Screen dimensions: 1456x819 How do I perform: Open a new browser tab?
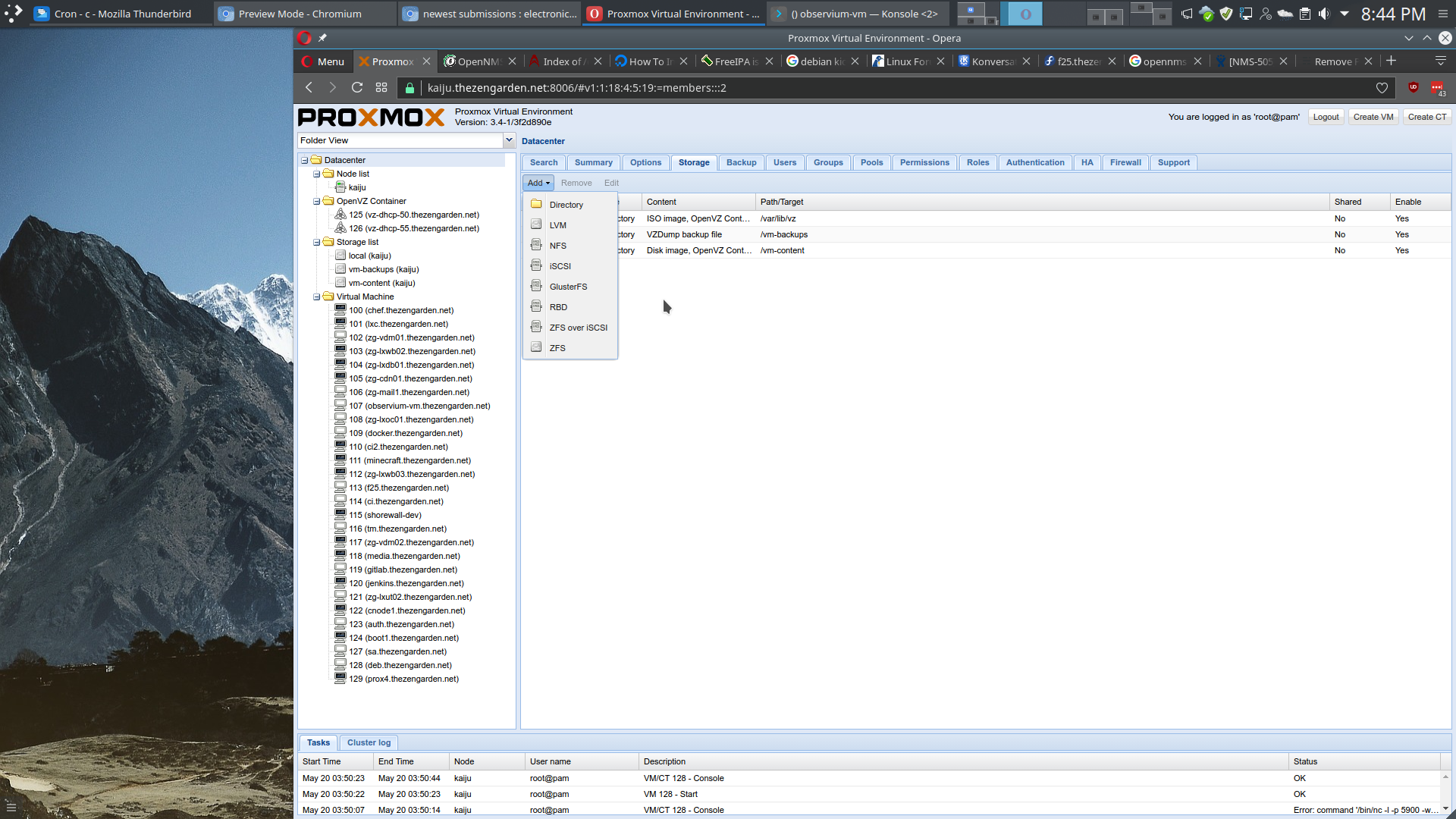[1391, 61]
